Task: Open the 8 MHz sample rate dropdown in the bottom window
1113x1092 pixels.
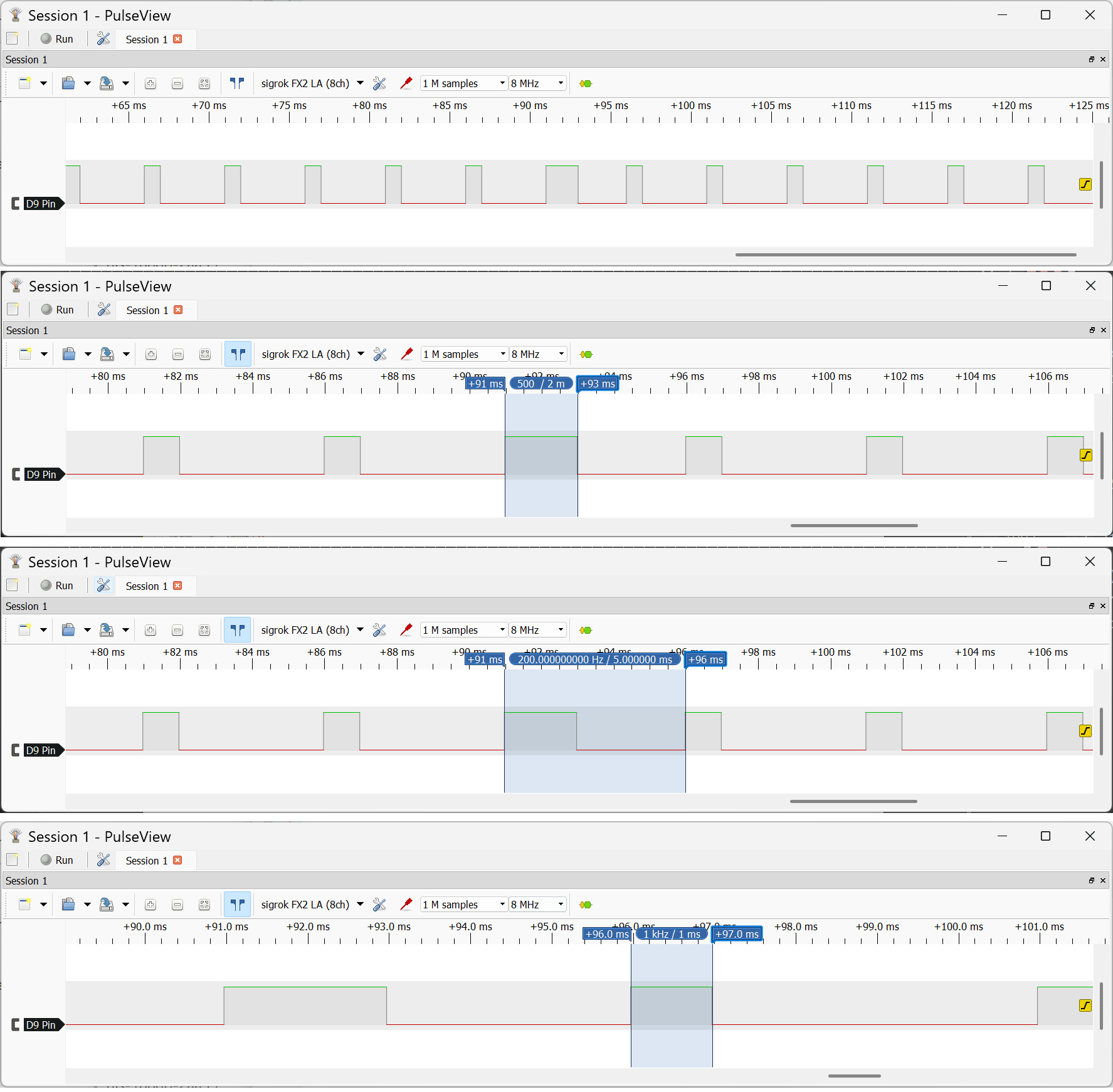Action: click(537, 905)
